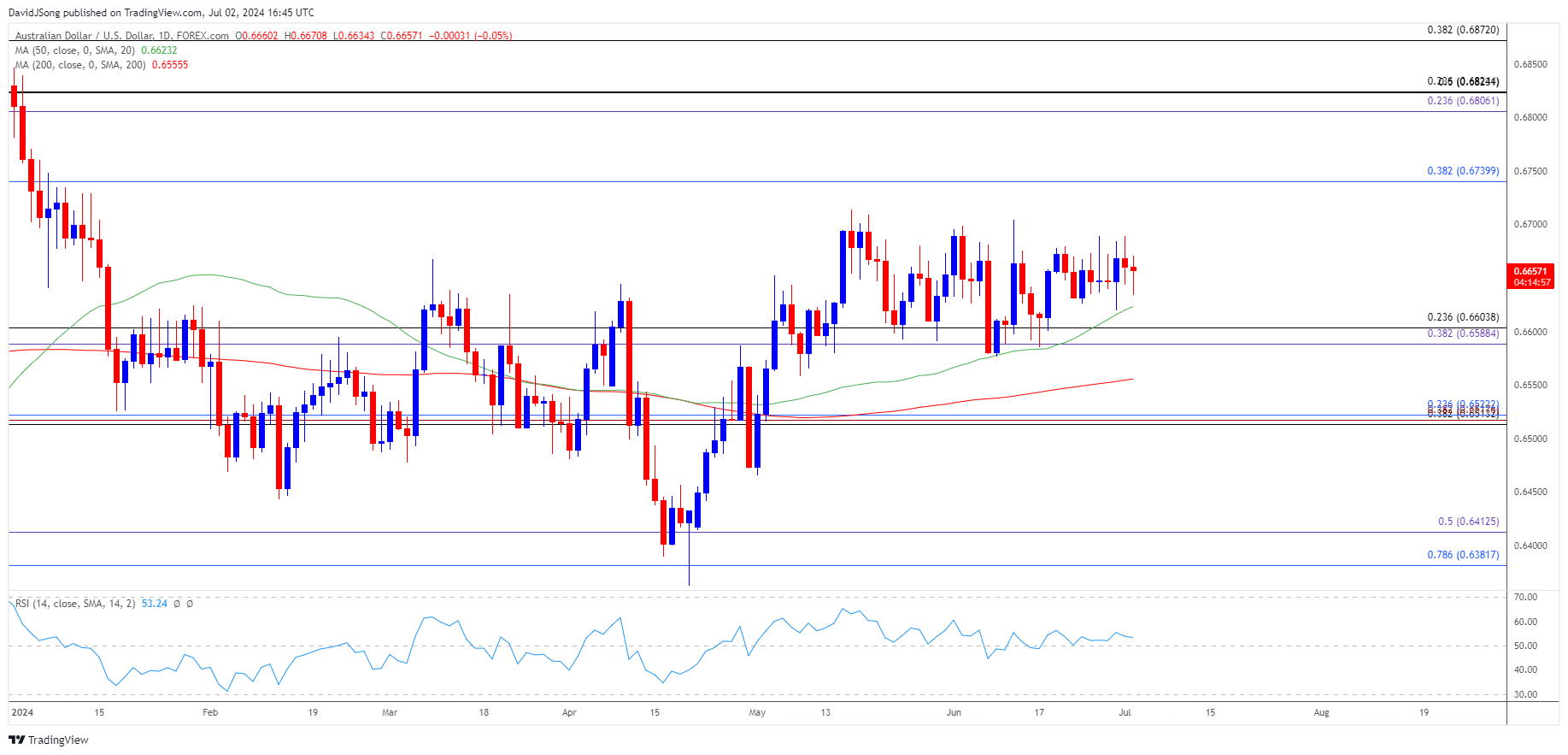Click the RSI axis level 60.00

click(x=1526, y=622)
